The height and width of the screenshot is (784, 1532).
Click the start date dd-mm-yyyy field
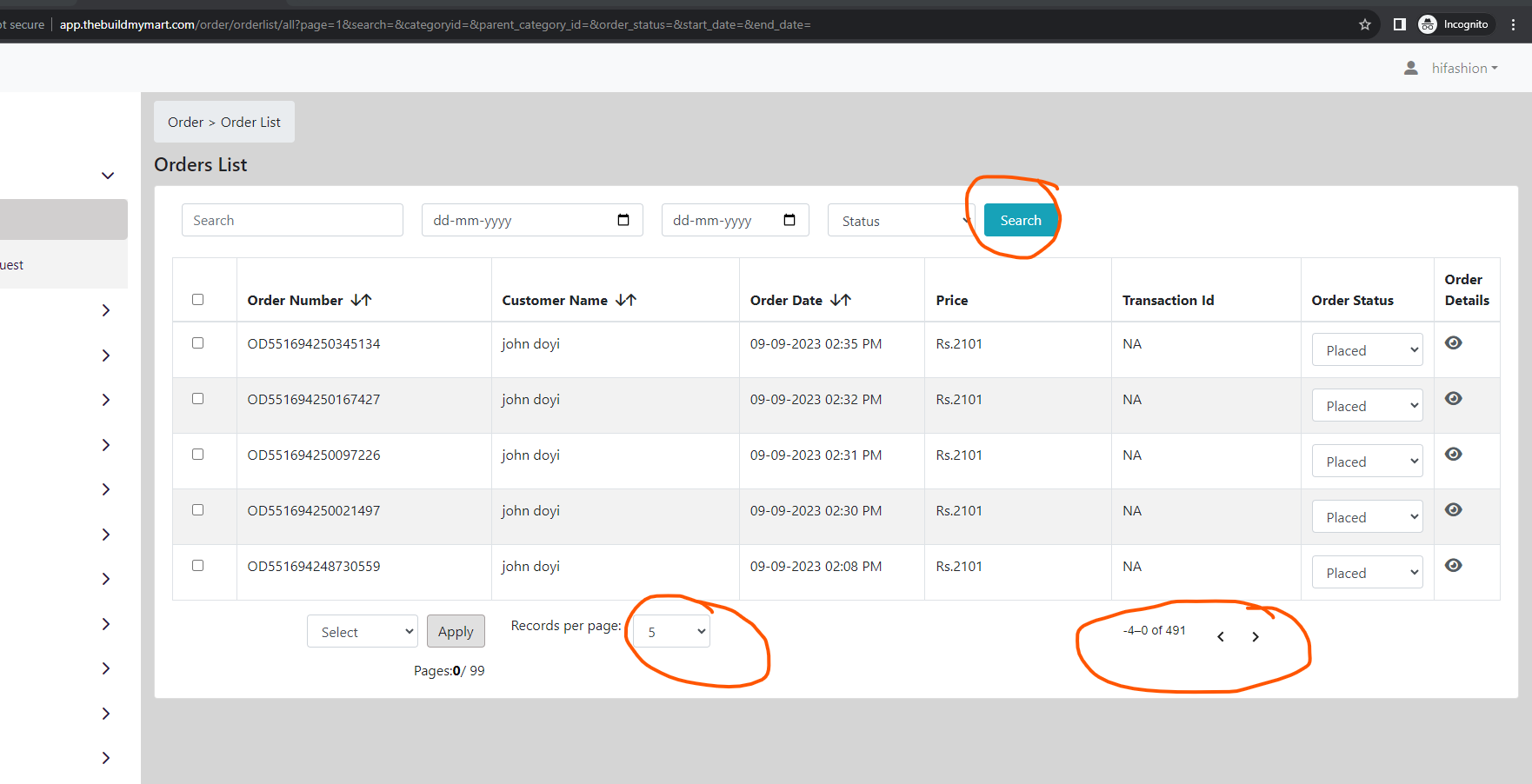pyautogui.click(x=532, y=220)
